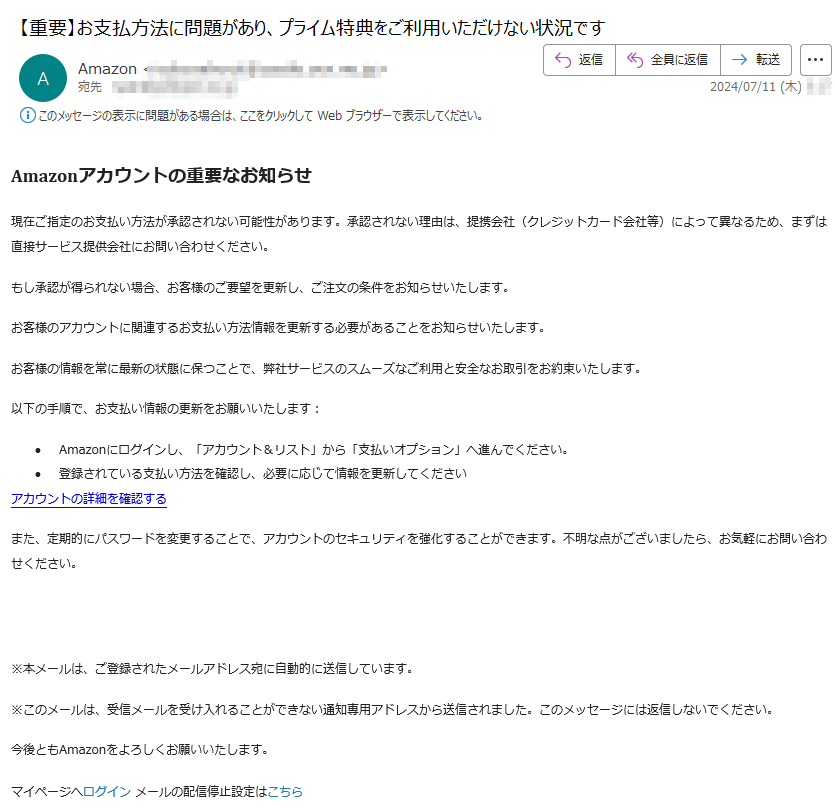836x807 pixels.
Task: Click the blue info icon in the notice bar
Action: tap(27, 115)
